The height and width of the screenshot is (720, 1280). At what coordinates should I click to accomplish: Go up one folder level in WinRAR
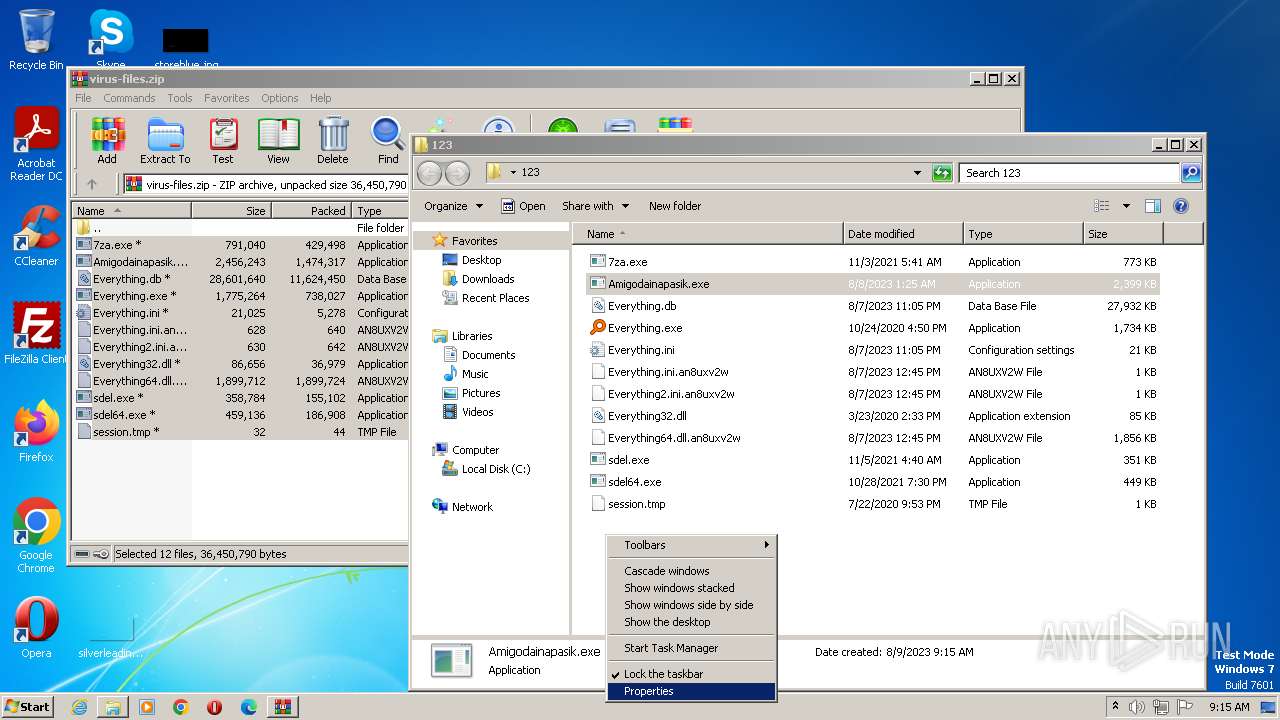point(92,184)
